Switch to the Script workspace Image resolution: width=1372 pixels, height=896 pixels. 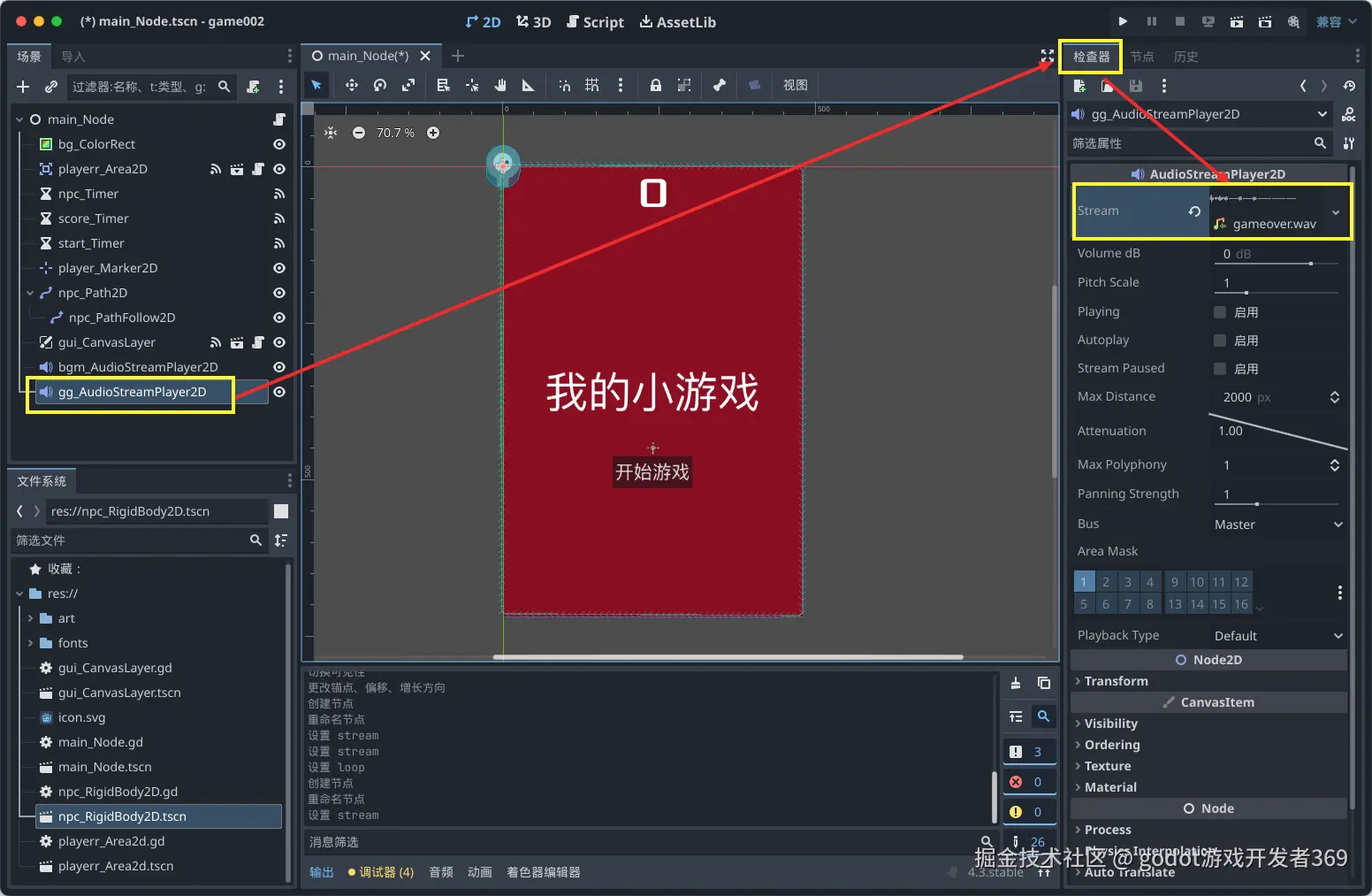pos(595,22)
